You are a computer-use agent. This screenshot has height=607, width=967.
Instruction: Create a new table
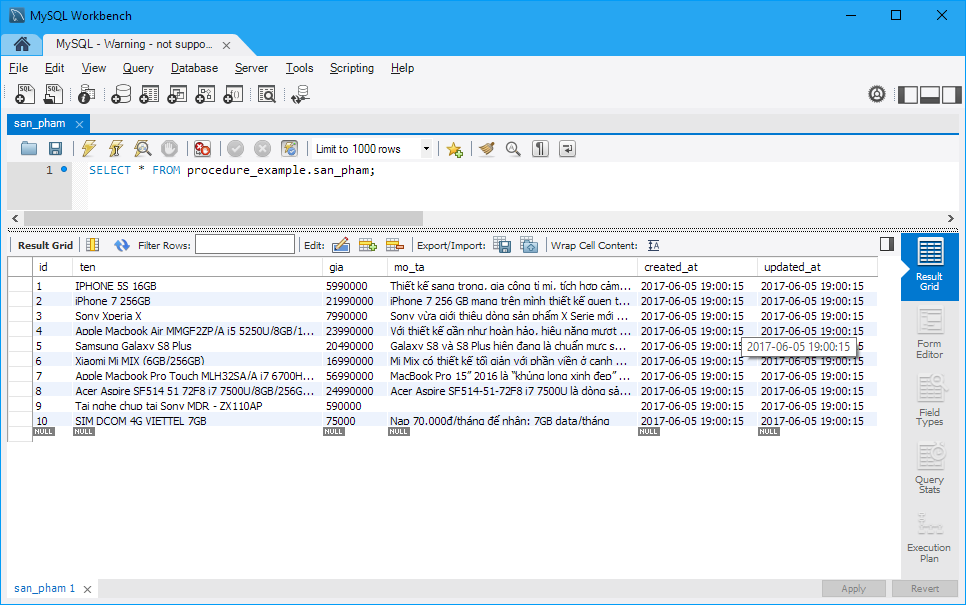[x=149, y=94]
